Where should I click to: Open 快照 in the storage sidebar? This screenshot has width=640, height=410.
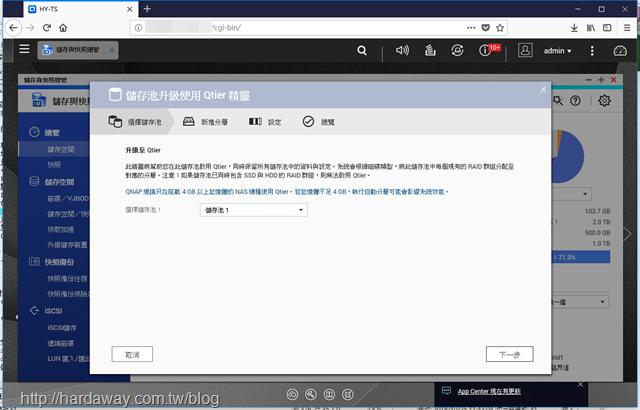click(54, 165)
